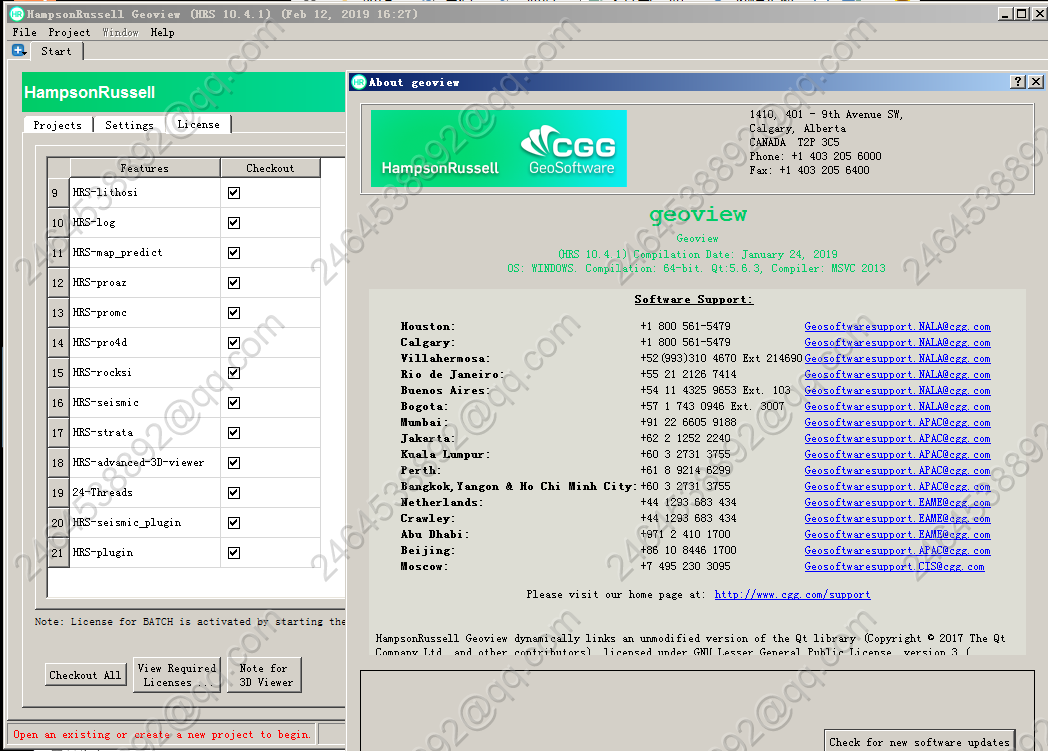Screen dimensions: 1048x751
Task: Click the Software Support heading
Action: click(694, 299)
